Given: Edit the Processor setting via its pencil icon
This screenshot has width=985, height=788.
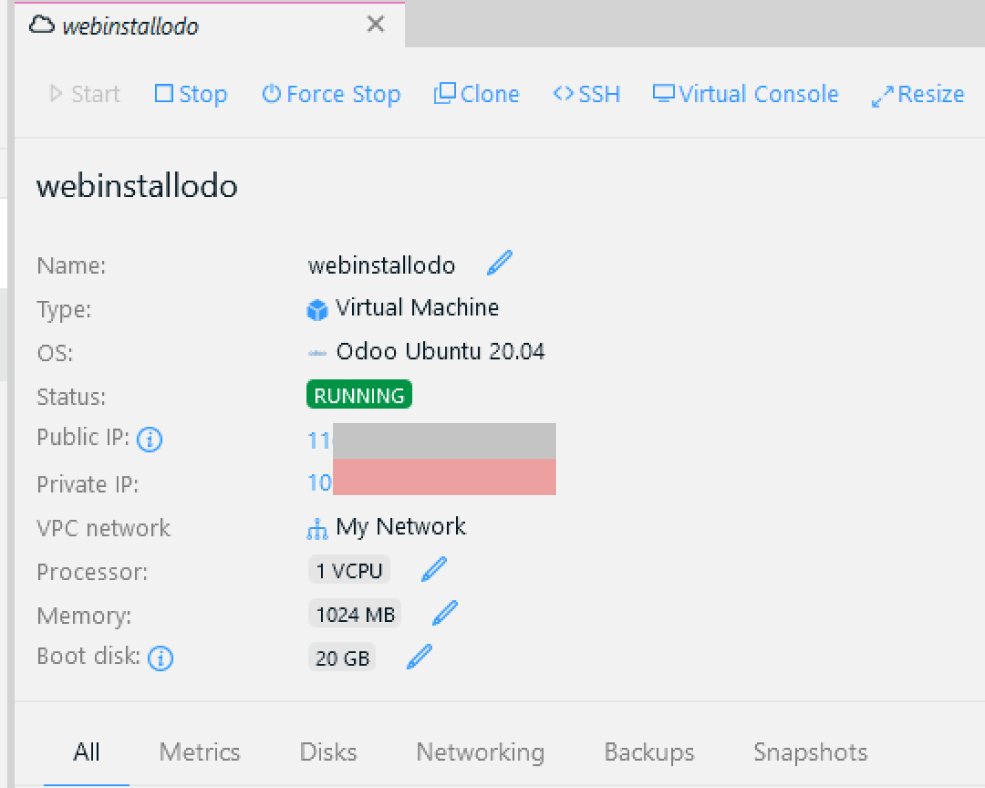Looking at the screenshot, I should (433, 568).
